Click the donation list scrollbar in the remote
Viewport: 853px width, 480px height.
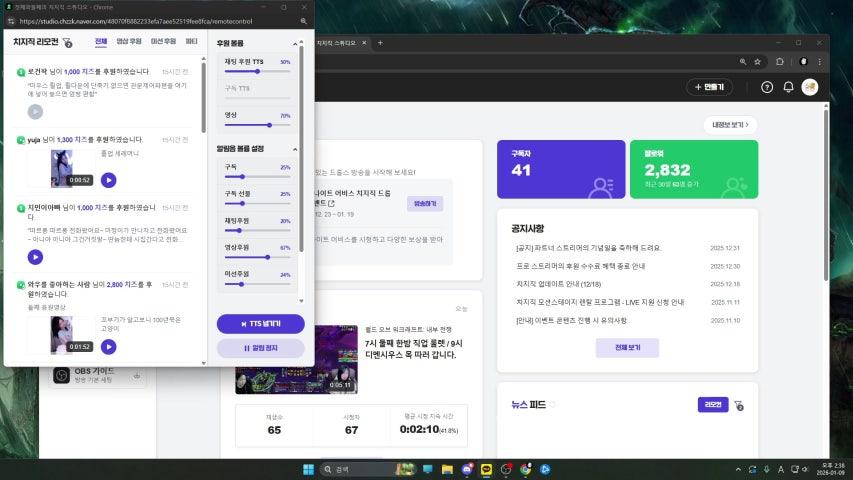[x=204, y=98]
